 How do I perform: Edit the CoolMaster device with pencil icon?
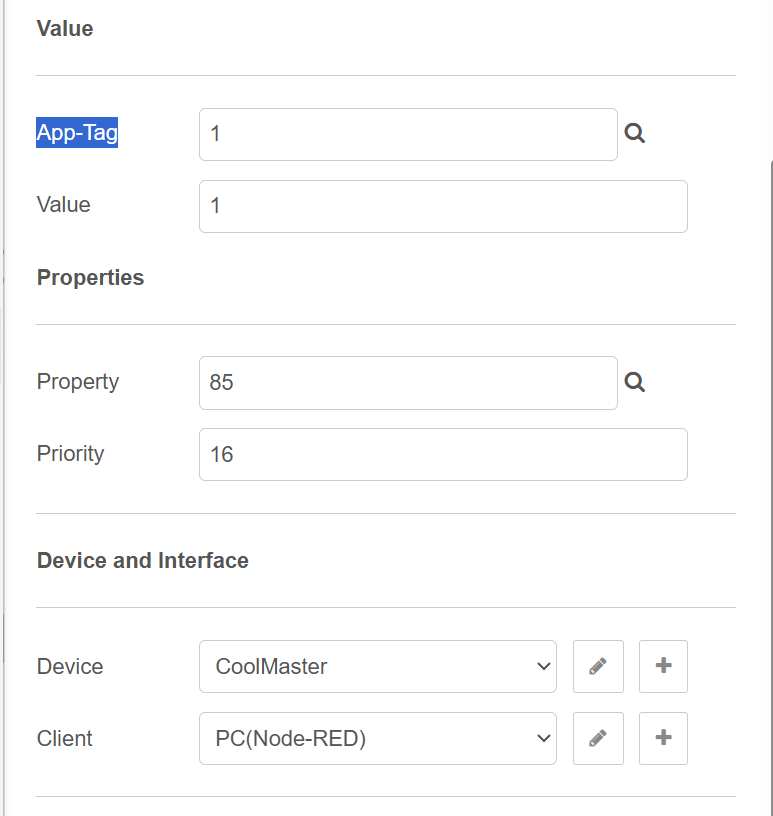pyautogui.click(x=598, y=666)
